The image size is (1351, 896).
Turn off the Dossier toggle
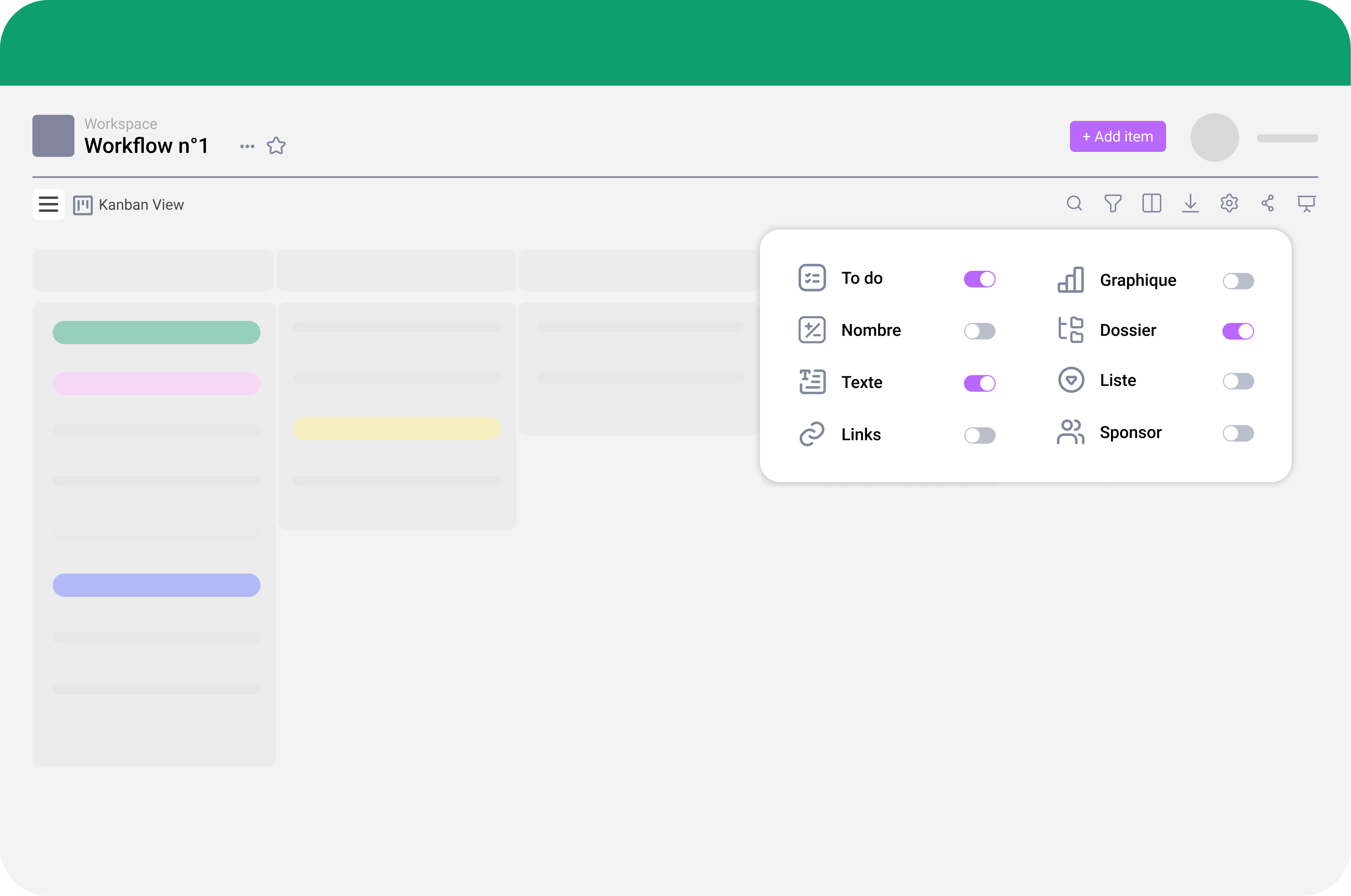1238,331
